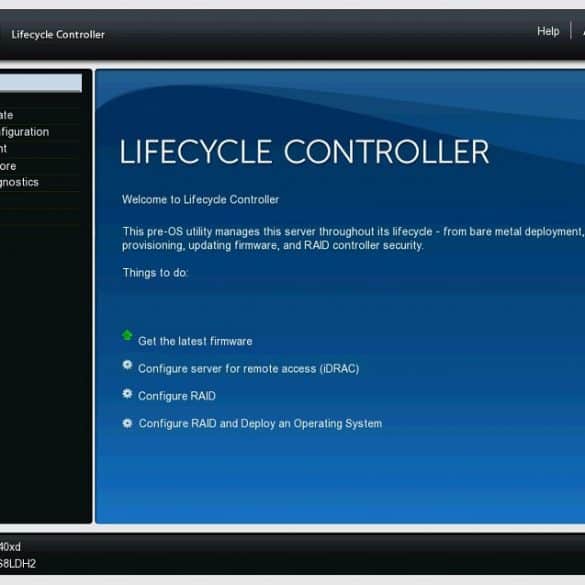Click the green firmware update arrow icon

pyautogui.click(x=127, y=335)
